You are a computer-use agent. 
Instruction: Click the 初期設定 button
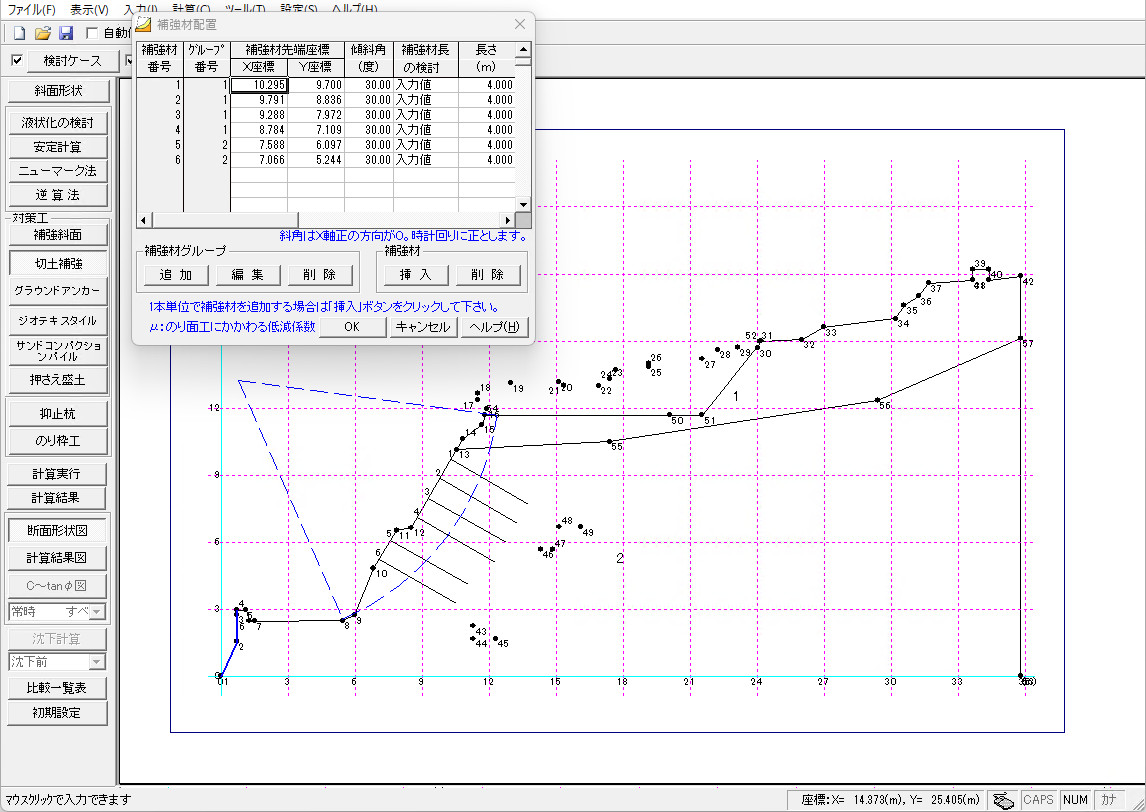[x=57, y=713]
